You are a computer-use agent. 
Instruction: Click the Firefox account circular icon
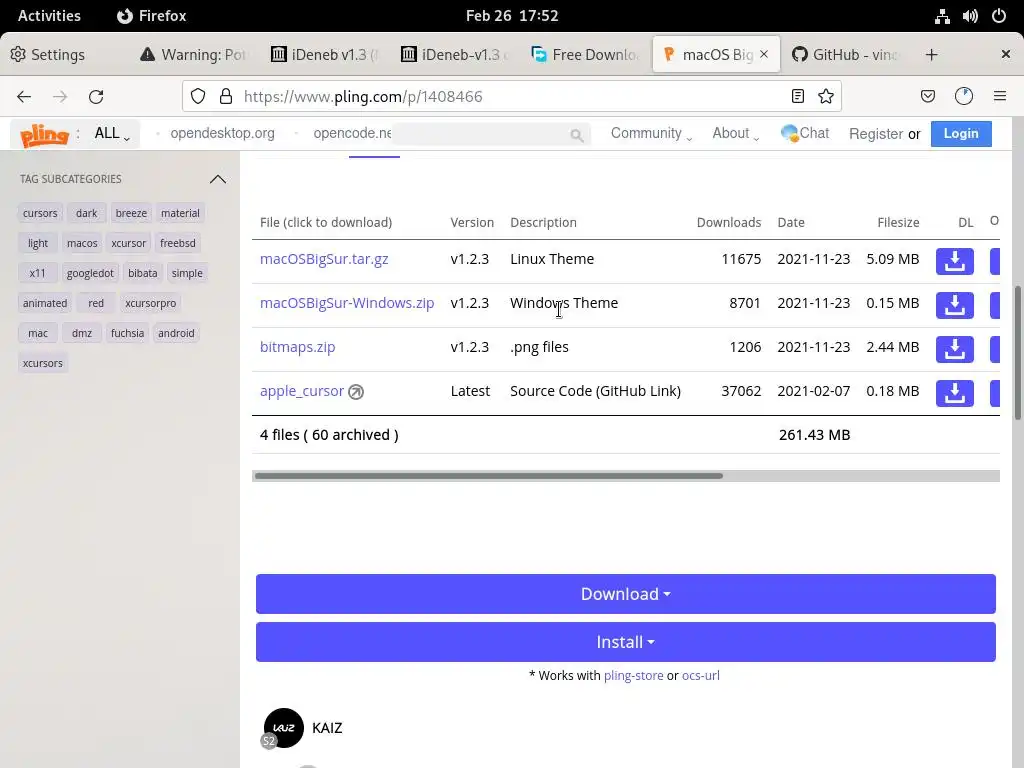pos(964,97)
